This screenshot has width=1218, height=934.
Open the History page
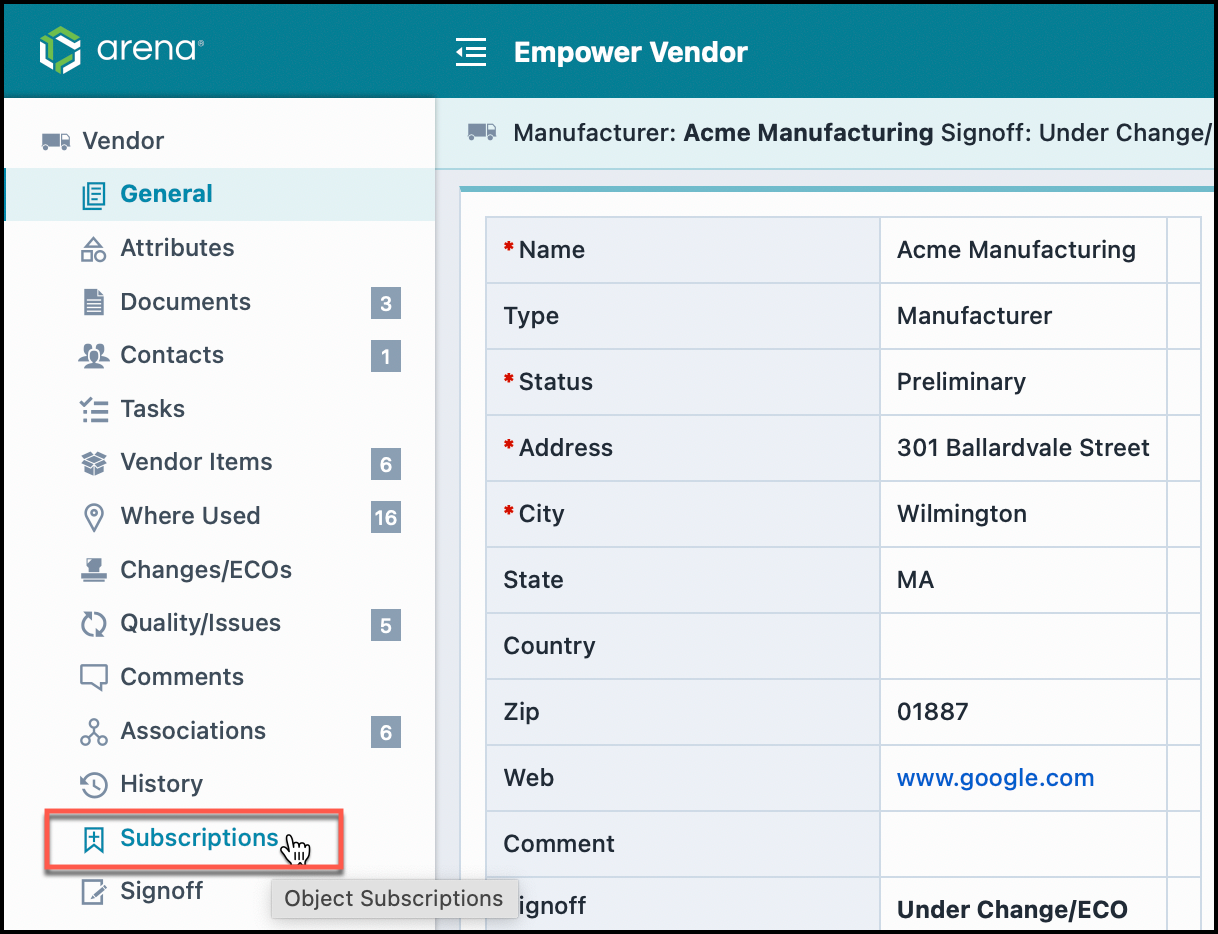click(161, 784)
